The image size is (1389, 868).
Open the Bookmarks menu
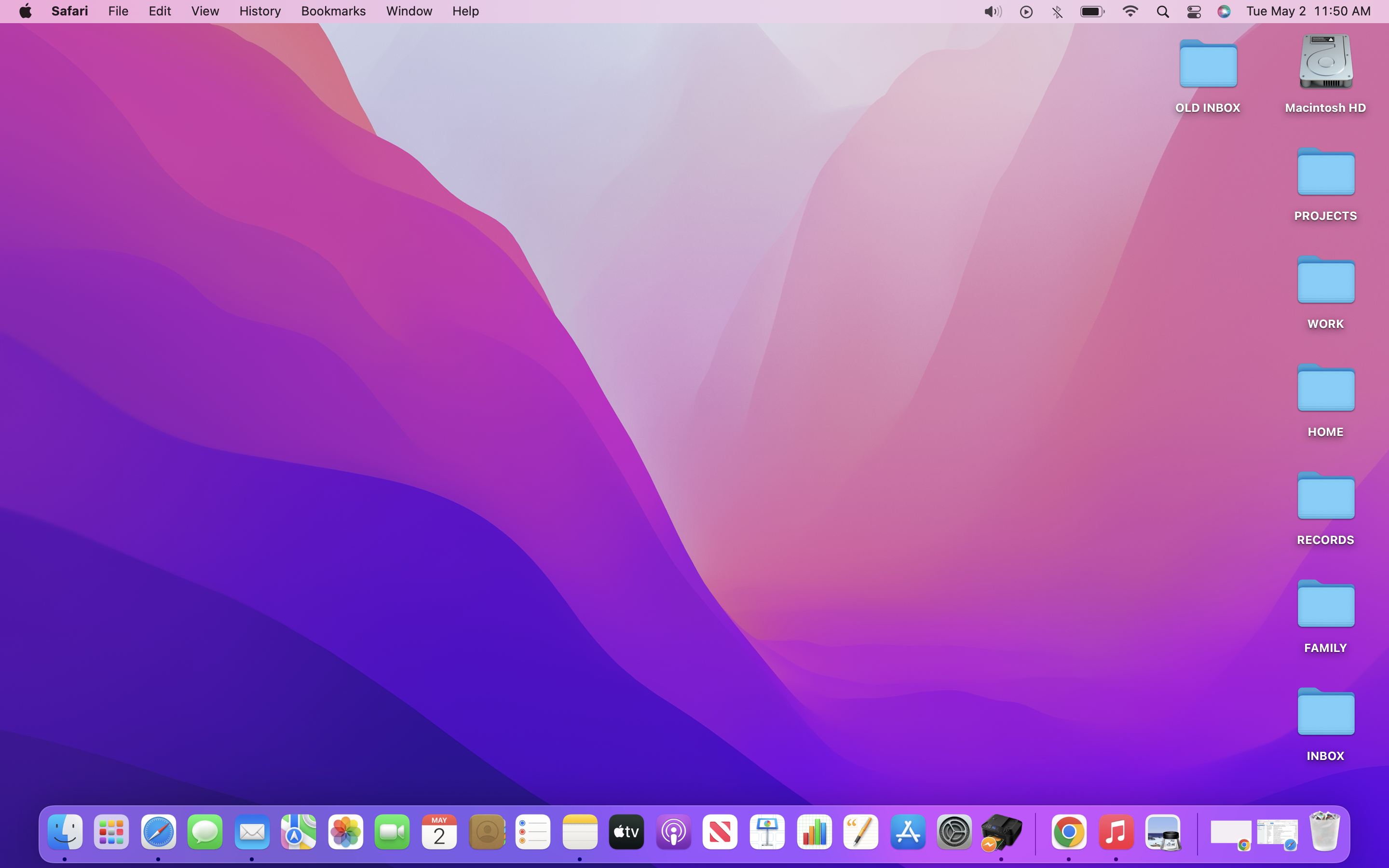click(x=333, y=11)
